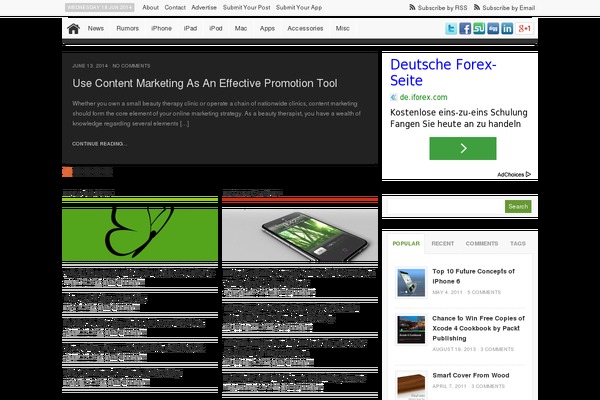Open the smartphone concept post thumbnail
600x400 pixels.
pos(300,238)
